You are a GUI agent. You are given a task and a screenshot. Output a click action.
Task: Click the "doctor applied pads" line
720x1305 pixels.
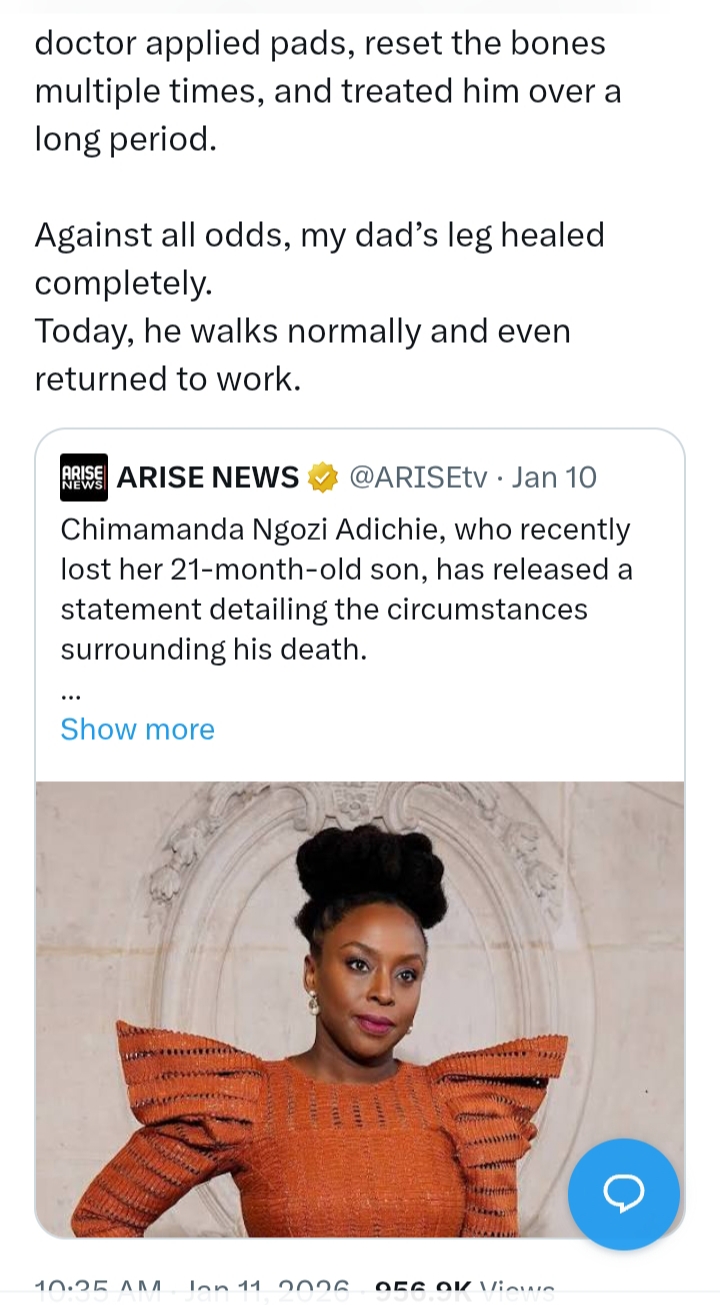[319, 43]
